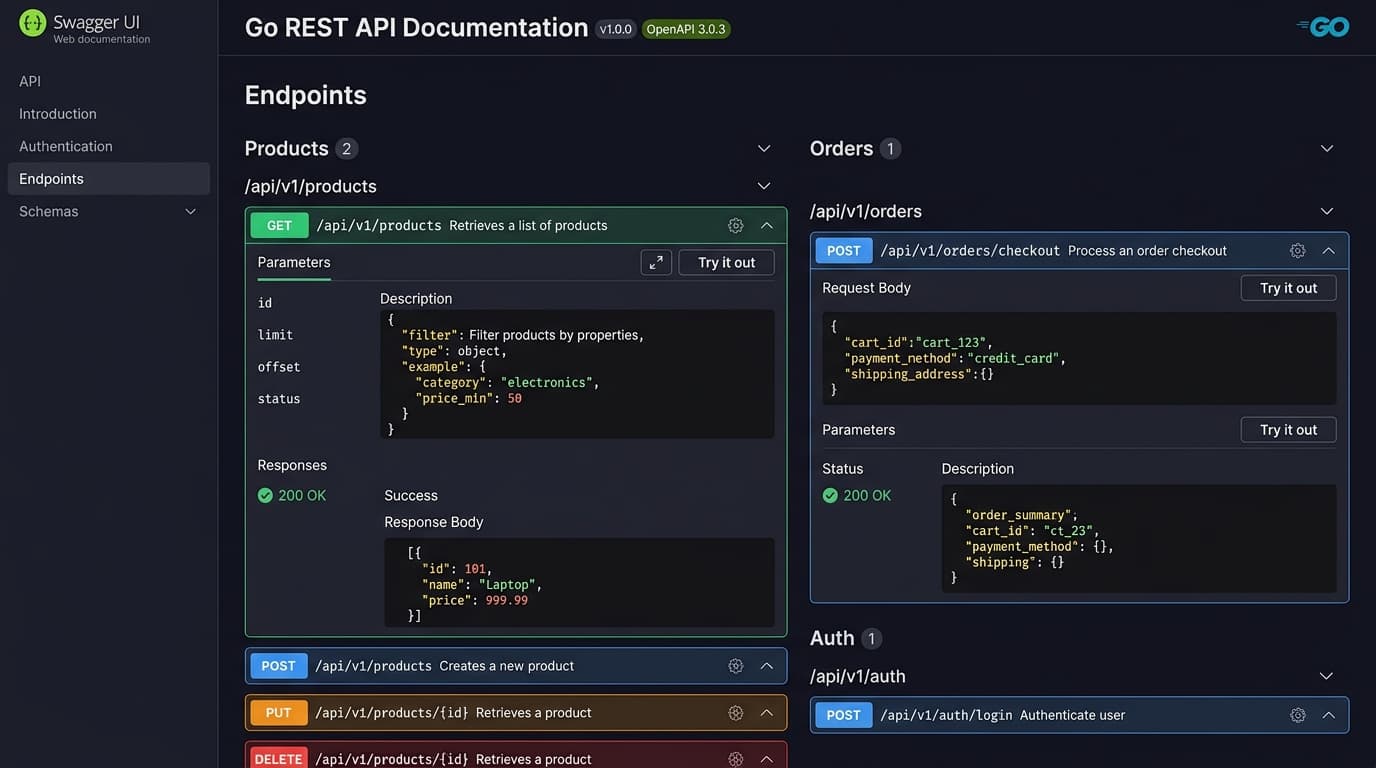Select the id parameter
The image size is (1376, 768).
tap(265, 303)
